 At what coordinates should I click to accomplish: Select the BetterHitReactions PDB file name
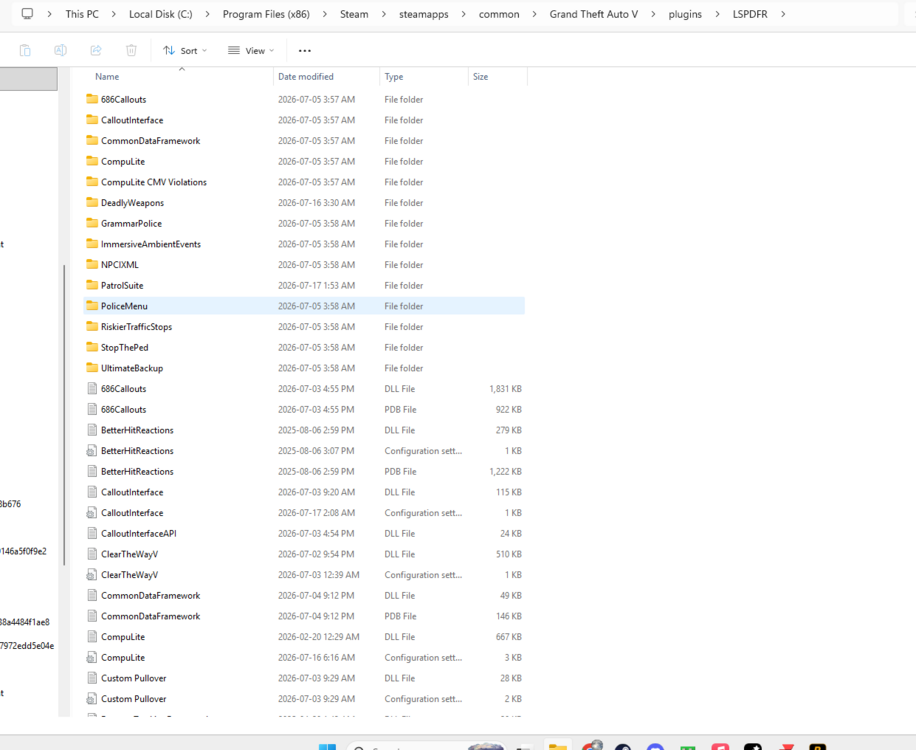(x=137, y=471)
